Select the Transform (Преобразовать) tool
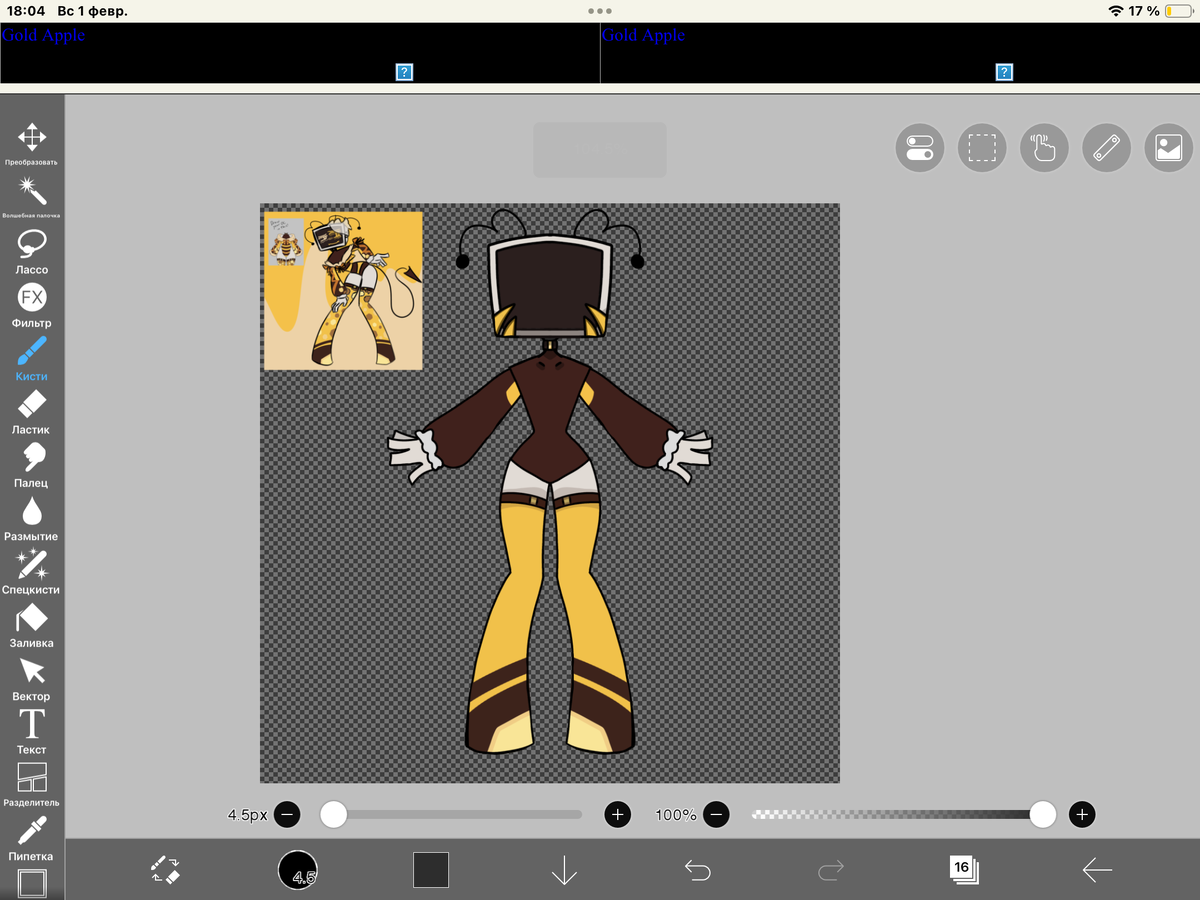This screenshot has width=1200, height=900. (x=32, y=144)
